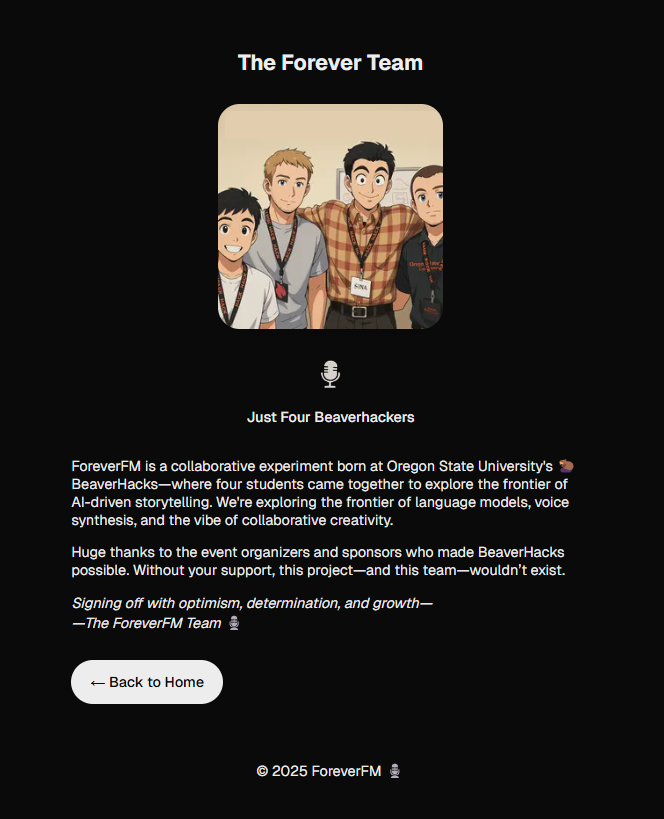Click the footer microphone emoji after ForeverFM
Viewport: 664px width, 819px height.
click(395, 771)
